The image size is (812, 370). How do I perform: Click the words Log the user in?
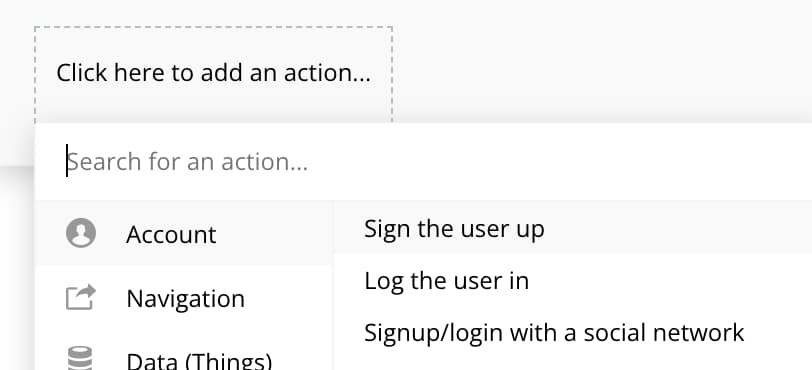[x=446, y=281]
